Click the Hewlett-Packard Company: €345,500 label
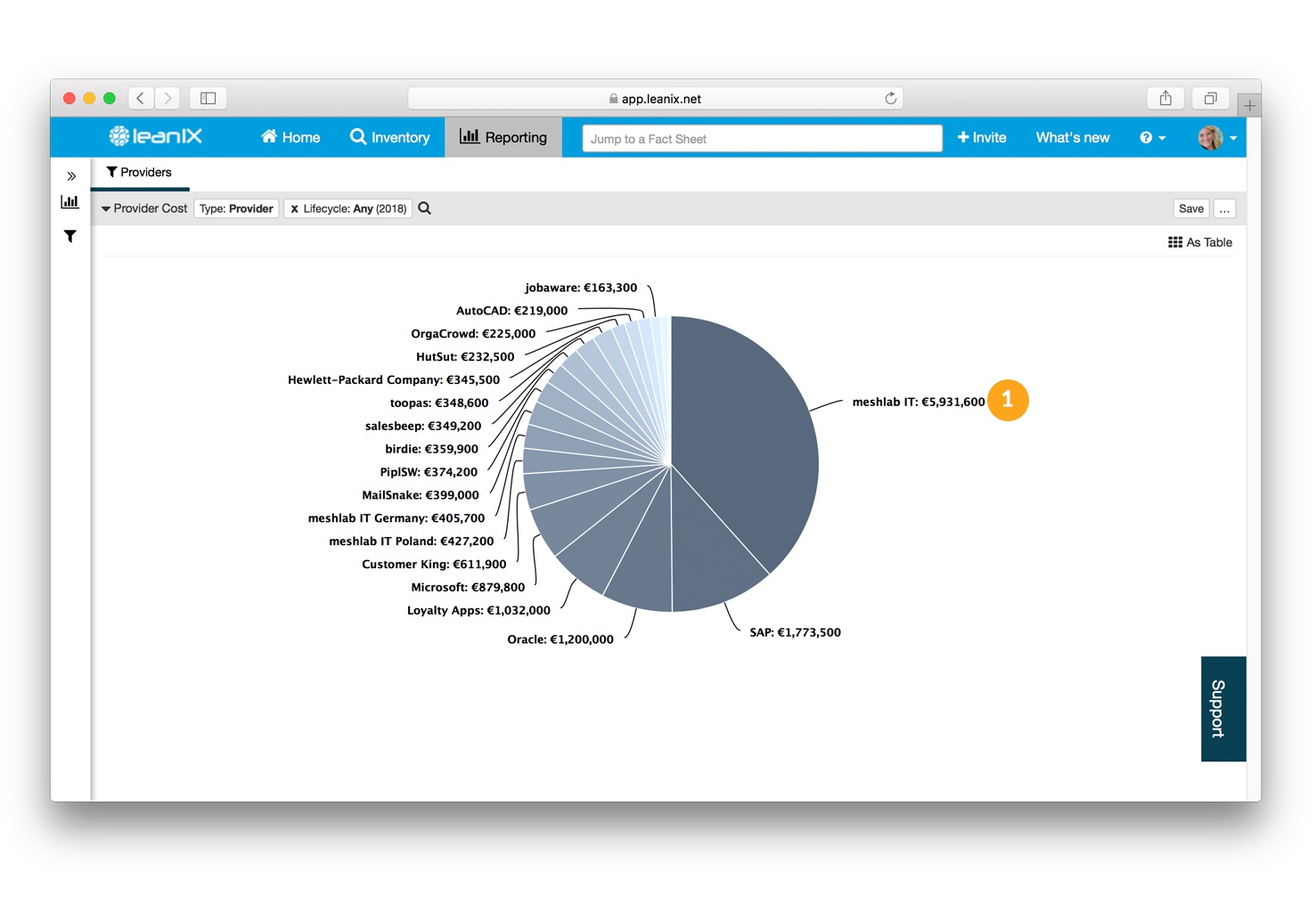 [x=394, y=379]
